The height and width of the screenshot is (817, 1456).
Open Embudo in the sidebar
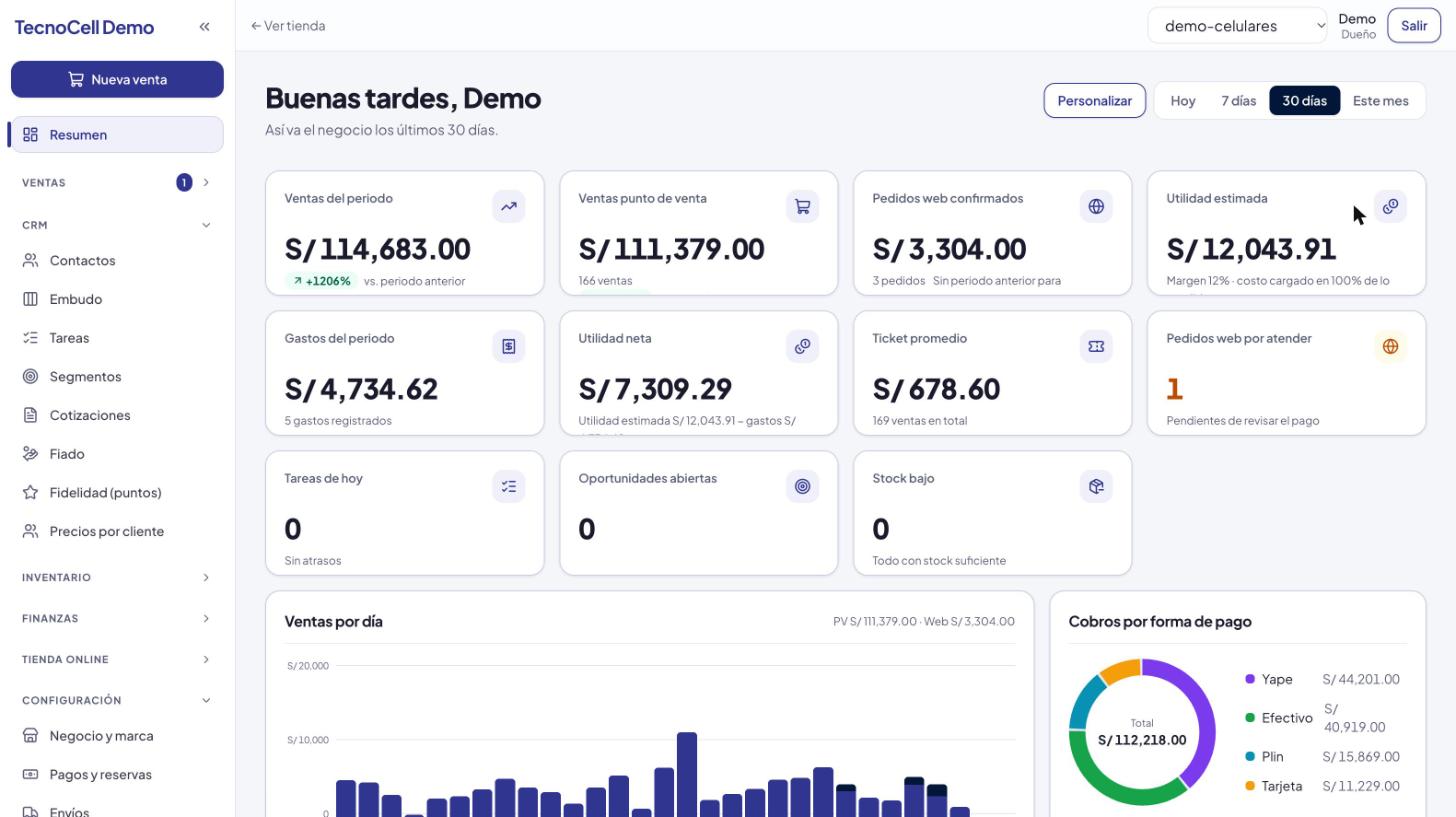pos(117,299)
